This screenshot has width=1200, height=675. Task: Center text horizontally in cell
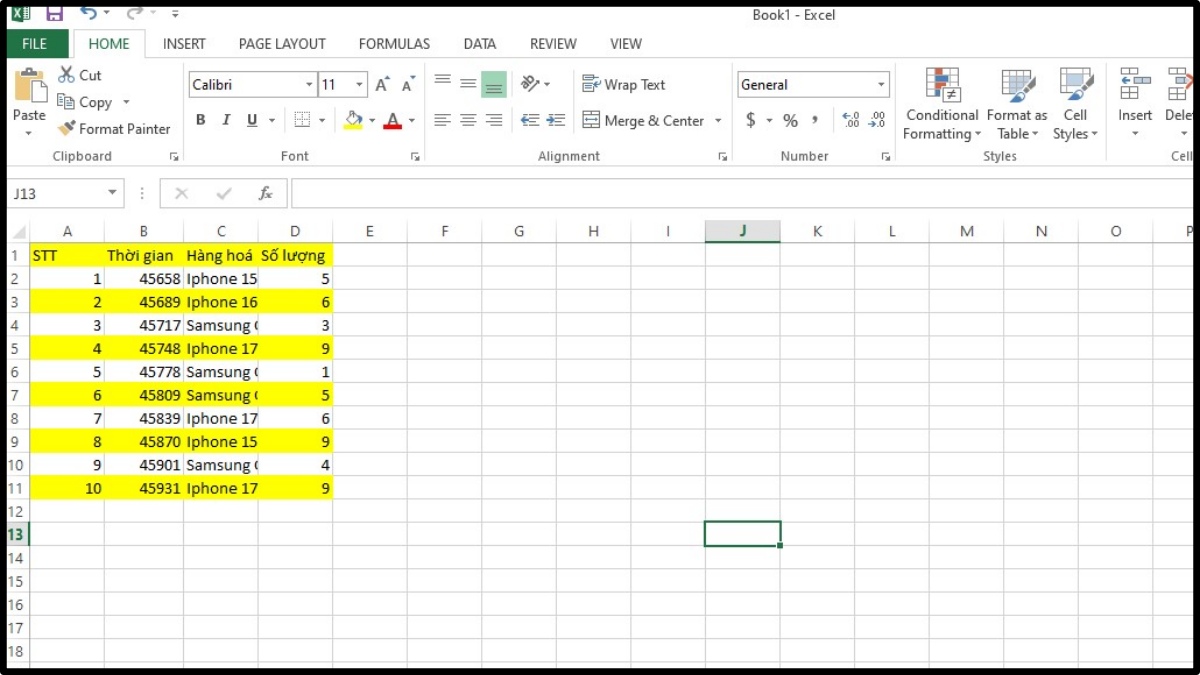[468, 120]
